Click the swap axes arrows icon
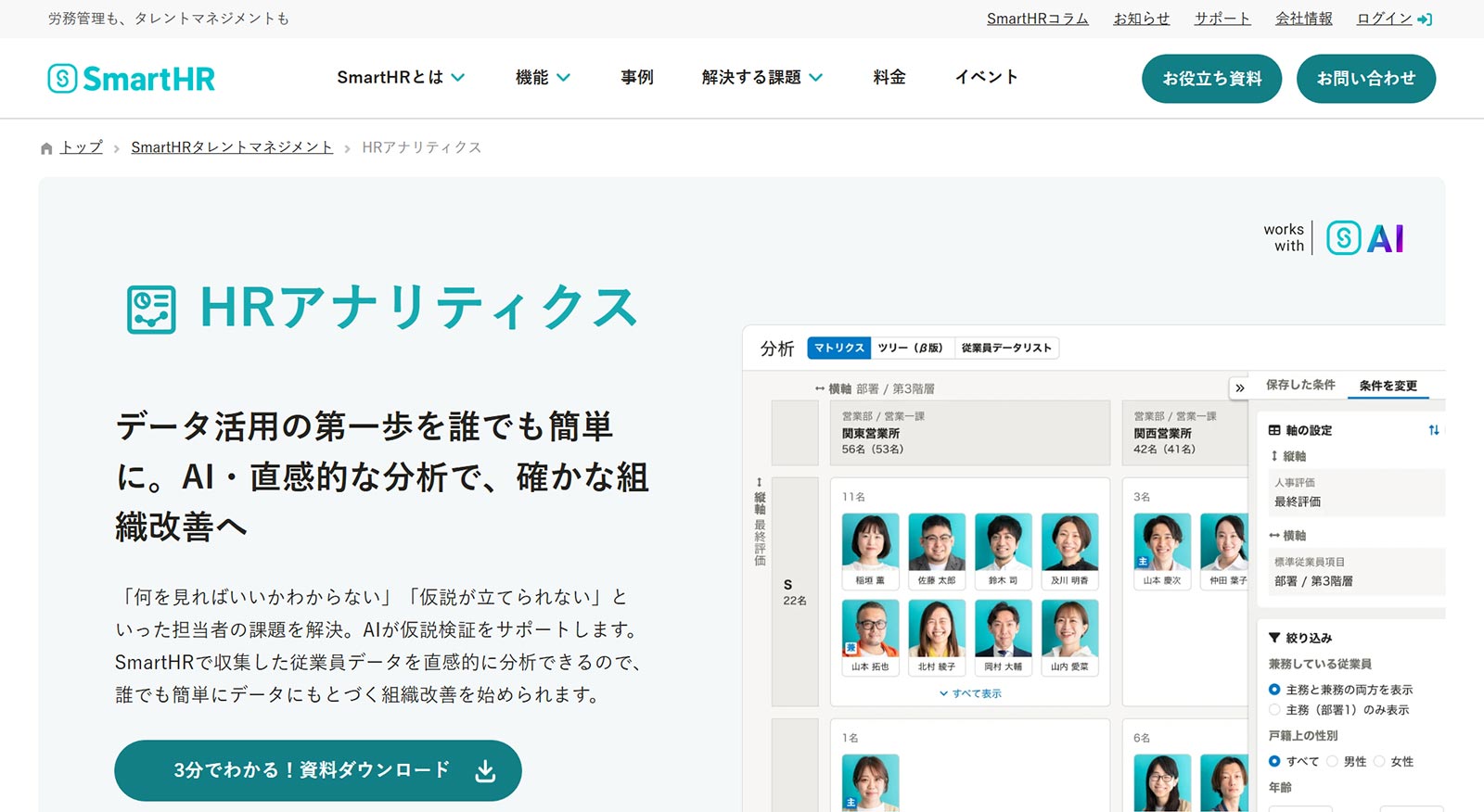This screenshot has height=812, width=1484. pos(1434,430)
